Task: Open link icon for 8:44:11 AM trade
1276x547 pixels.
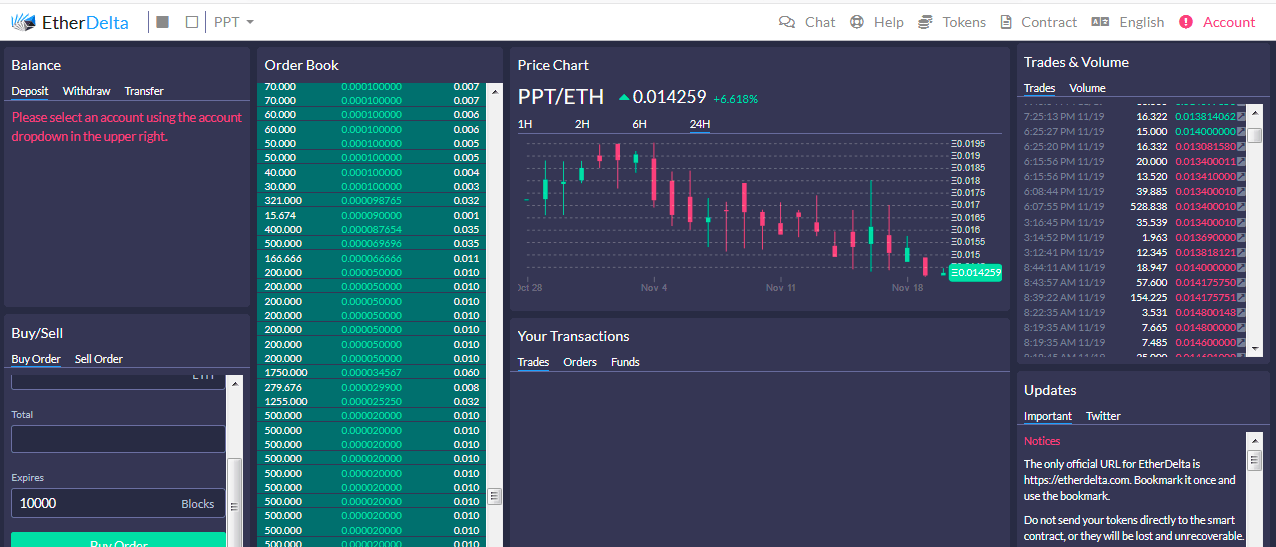Action: [x=1241, y=267]
